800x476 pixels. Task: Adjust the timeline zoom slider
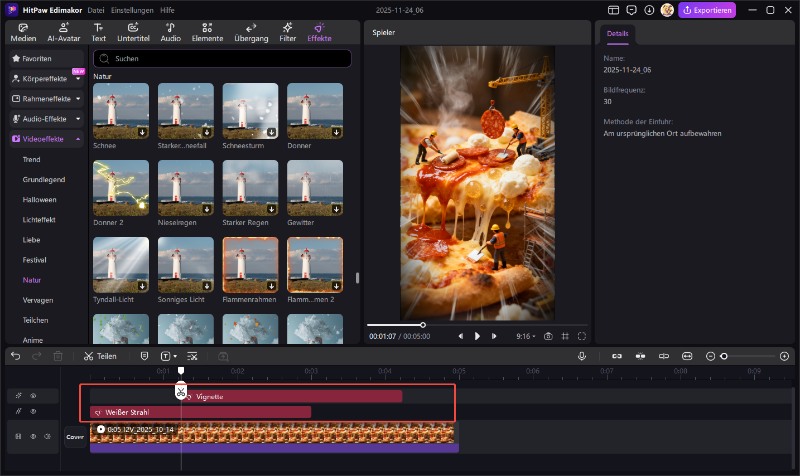(x=725, y=356)
